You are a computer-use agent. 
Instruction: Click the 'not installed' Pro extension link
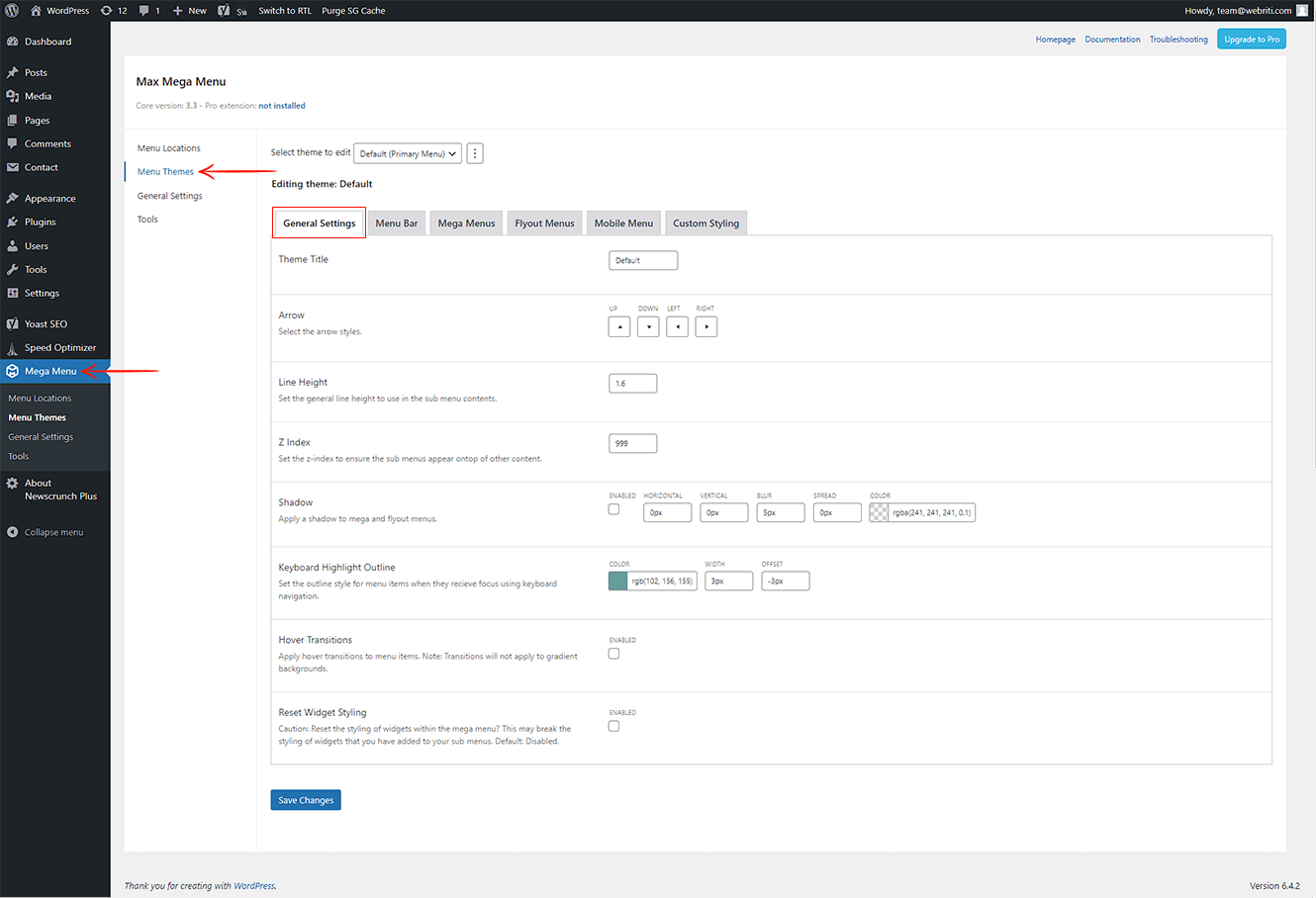pos(282,106)
